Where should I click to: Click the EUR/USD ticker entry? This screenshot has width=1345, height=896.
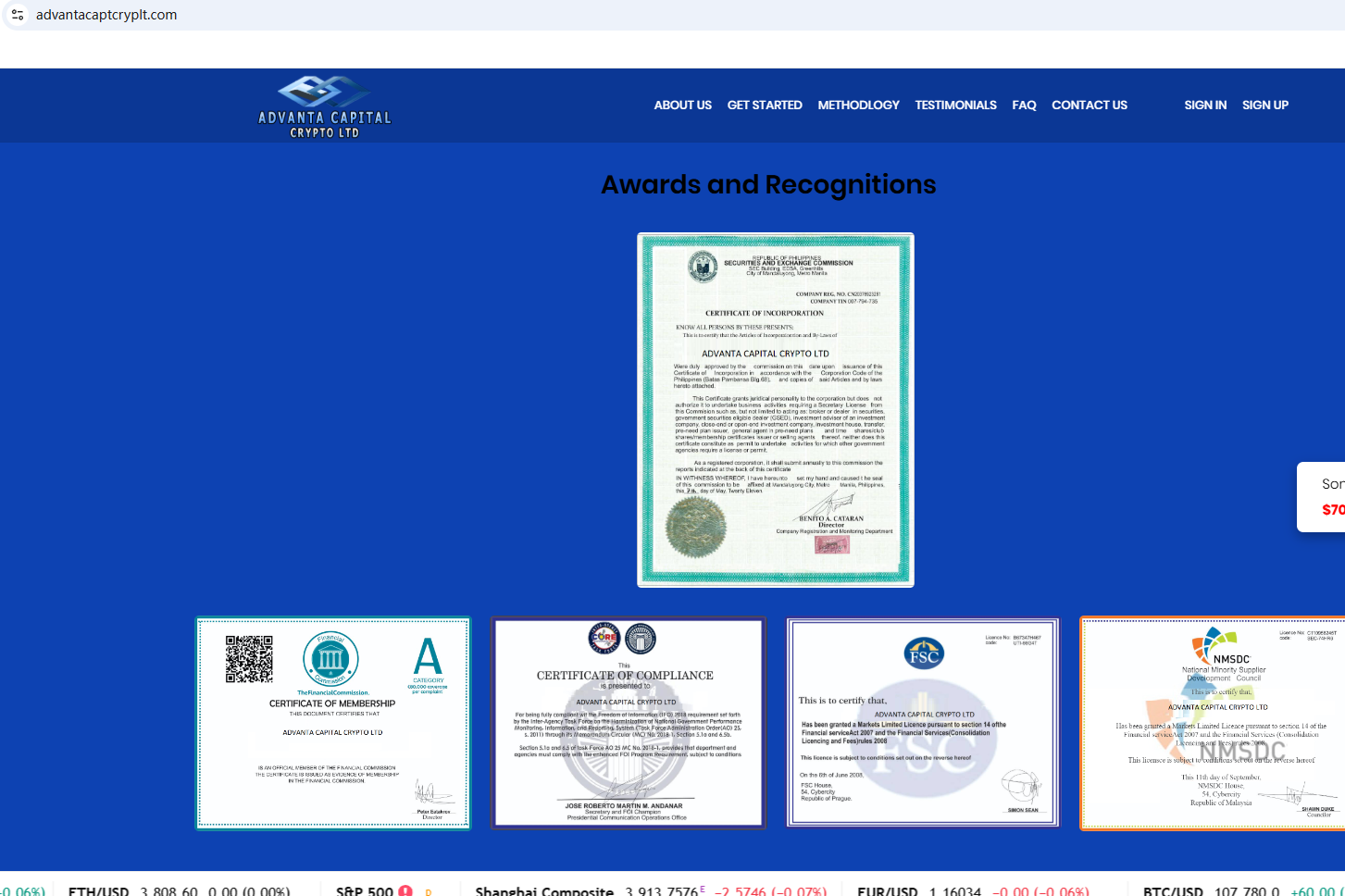click(x=973, y=890)
